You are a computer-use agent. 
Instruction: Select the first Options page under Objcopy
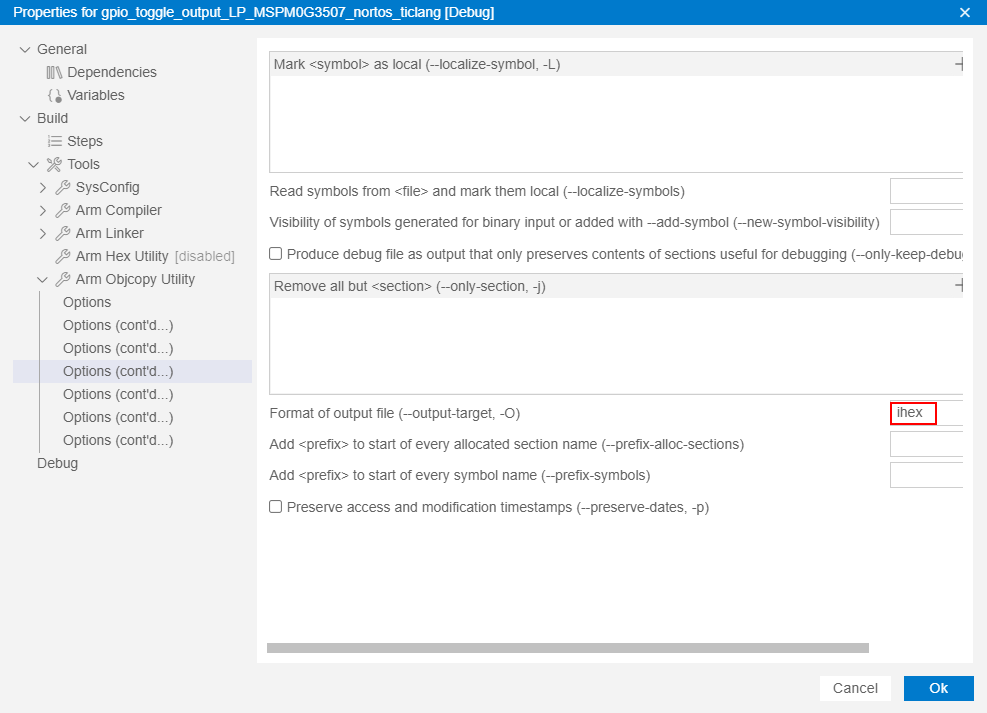click(x=87, y=303)
